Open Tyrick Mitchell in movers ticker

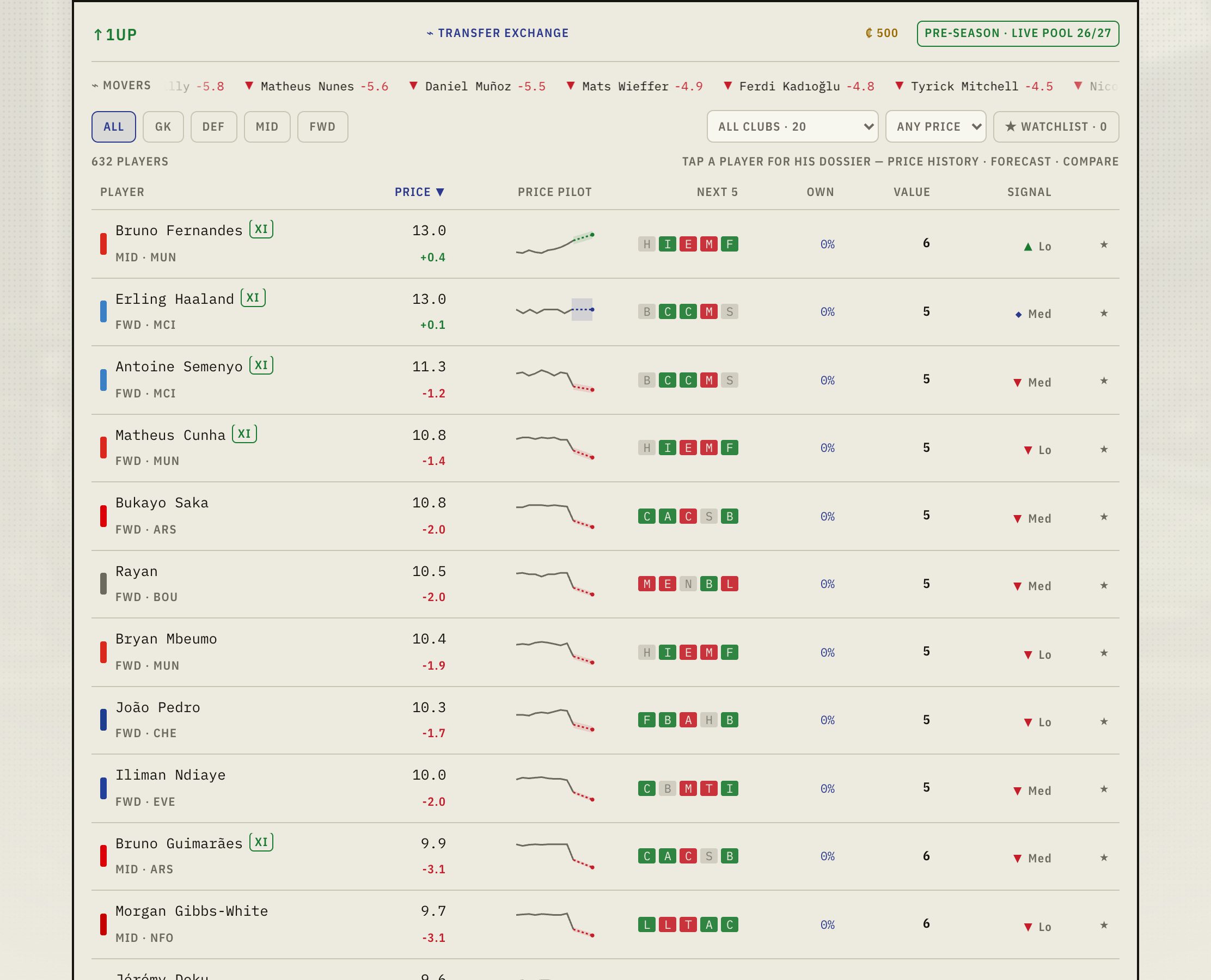pyautogui.click(x=975, y=86)
